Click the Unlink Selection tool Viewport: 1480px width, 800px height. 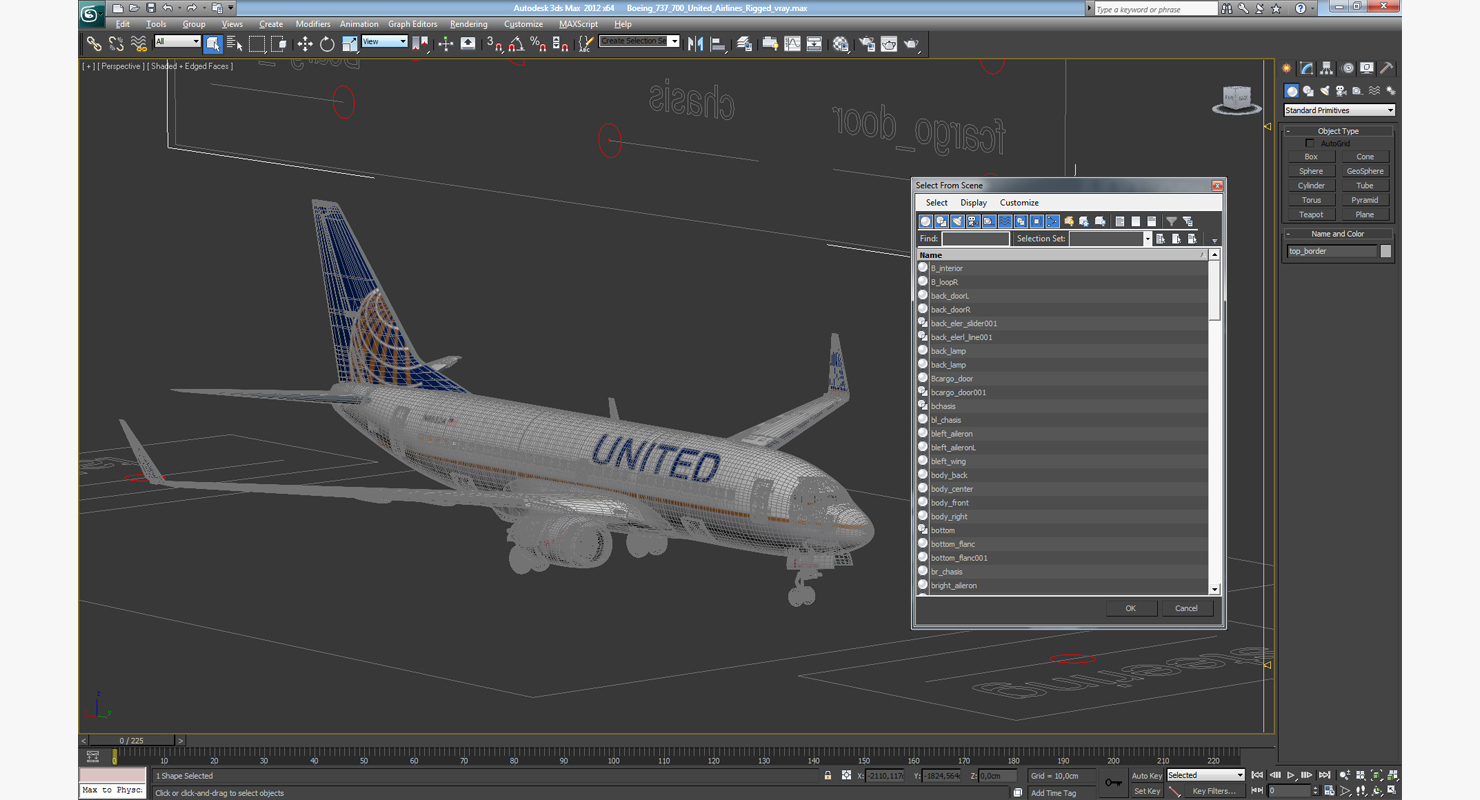pos(116,43)
